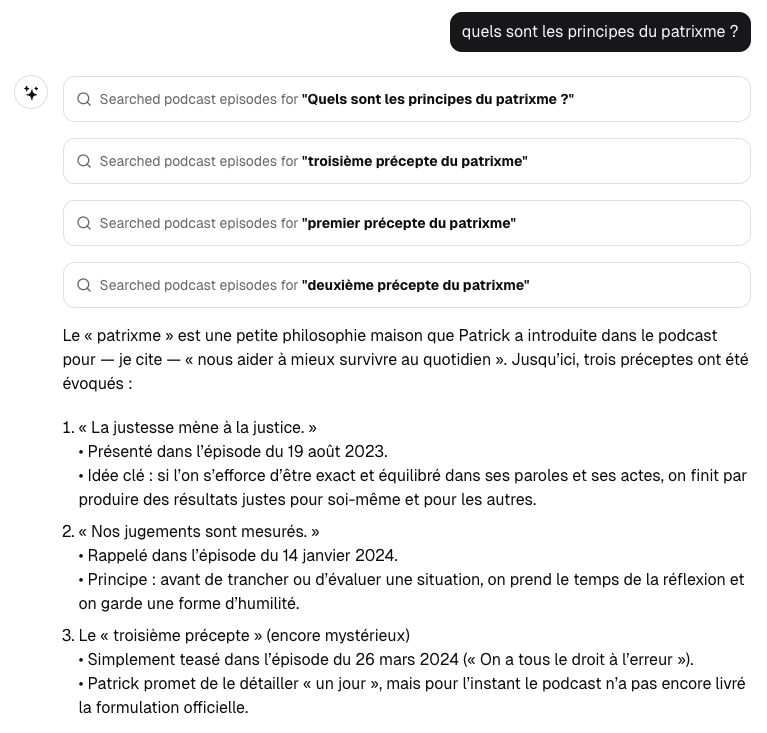
Task: Click the bullet starting "Principe : avant de trancher"
Action: click(x=411, y=591)
